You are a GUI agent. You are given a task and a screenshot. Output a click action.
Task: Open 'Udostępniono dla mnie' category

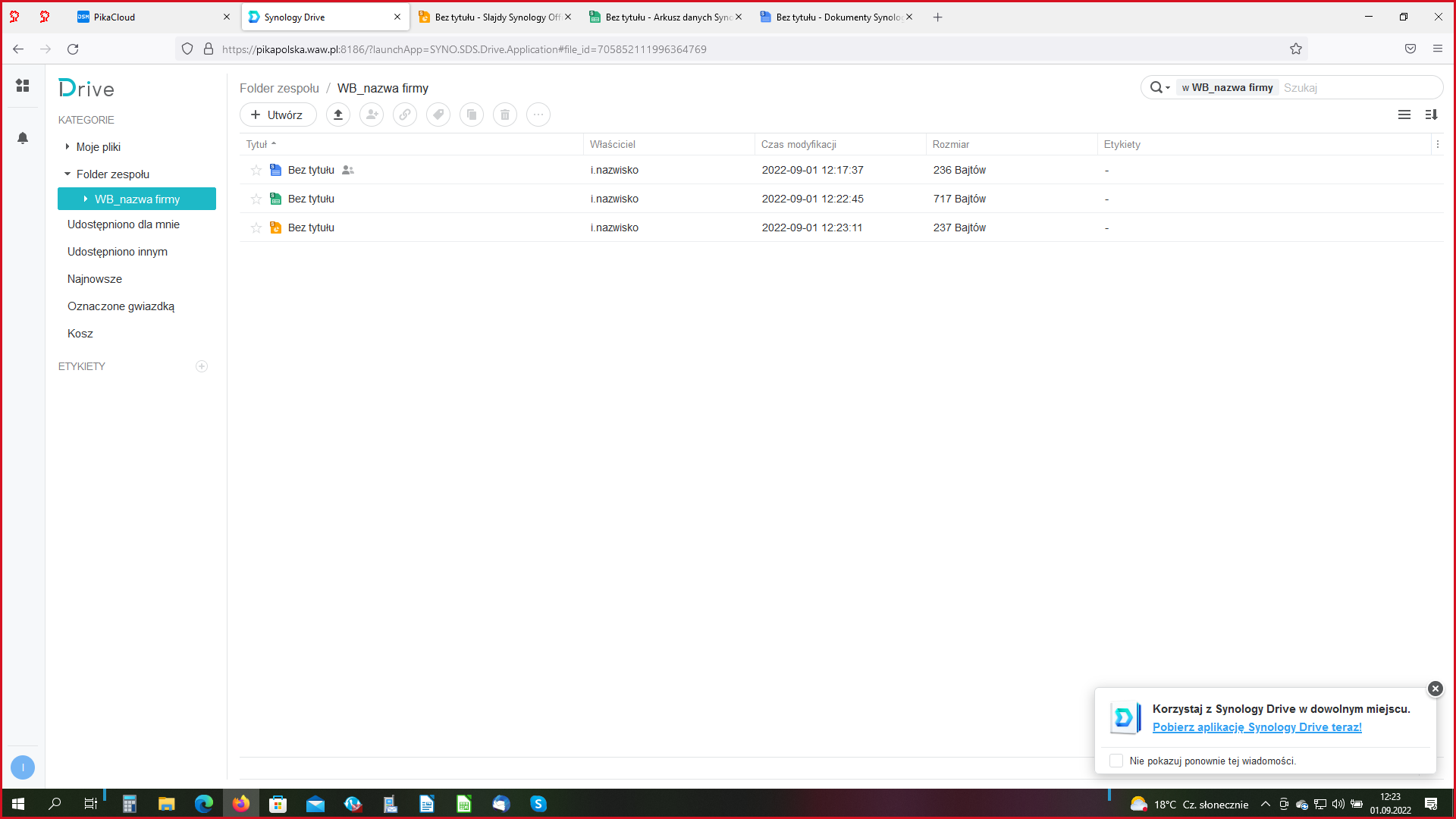coord(124,224)
